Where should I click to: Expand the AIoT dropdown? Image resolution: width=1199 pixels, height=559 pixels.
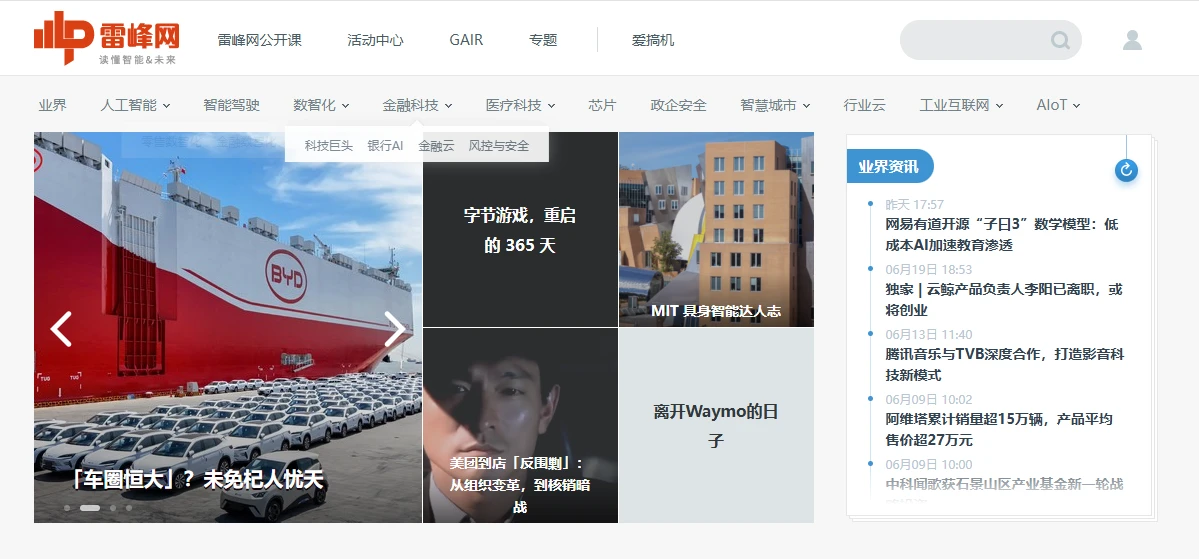tap(1058, 105)
